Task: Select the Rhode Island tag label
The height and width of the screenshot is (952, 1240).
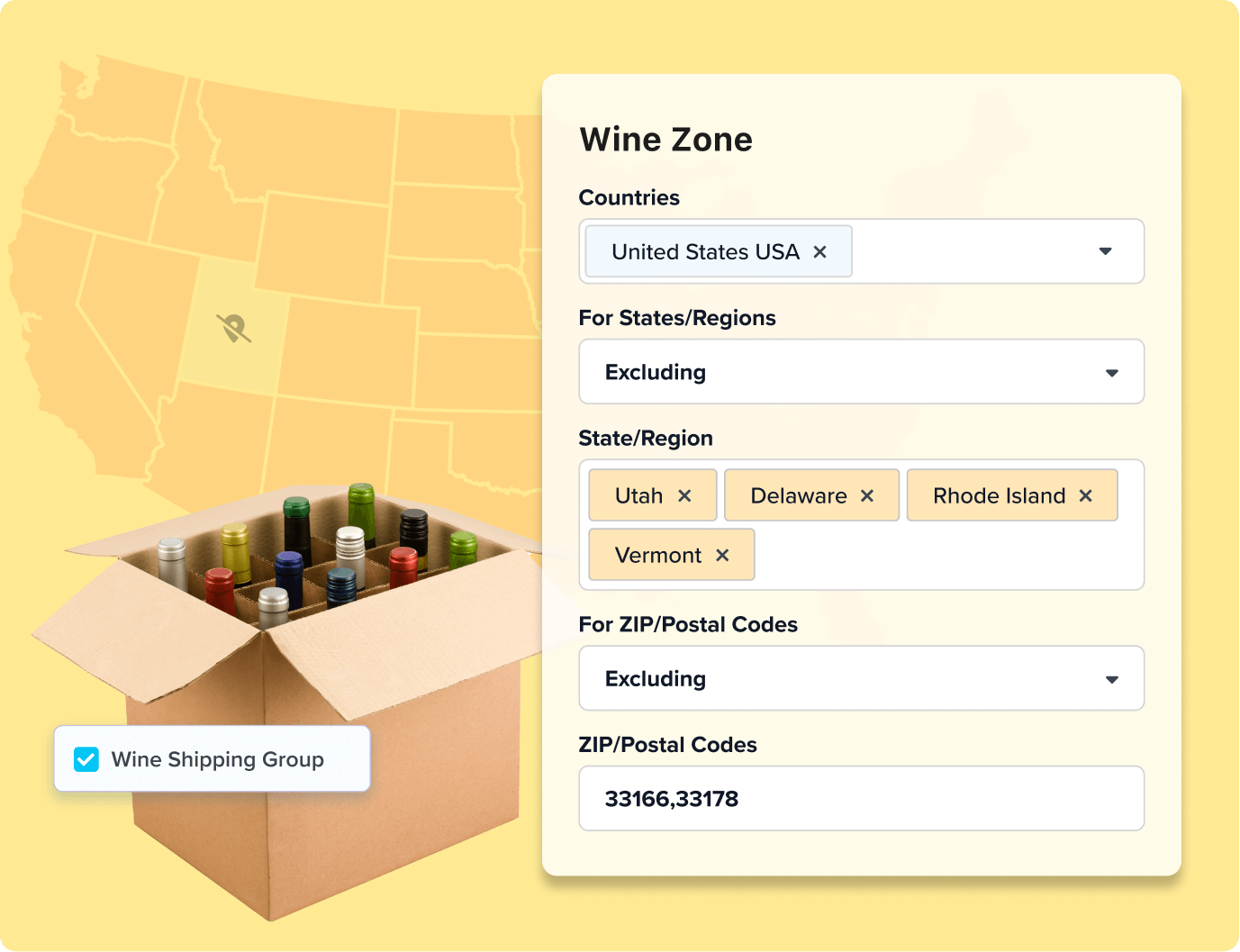Action: pos(999,496)
